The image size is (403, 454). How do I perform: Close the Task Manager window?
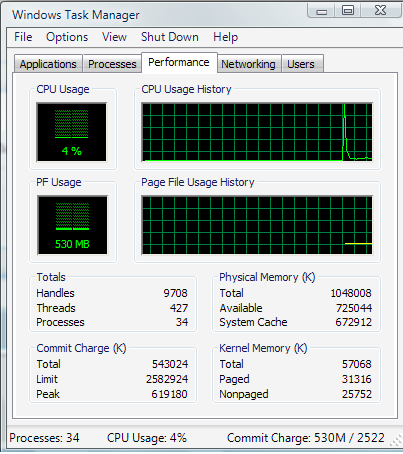tap(380, 11)
